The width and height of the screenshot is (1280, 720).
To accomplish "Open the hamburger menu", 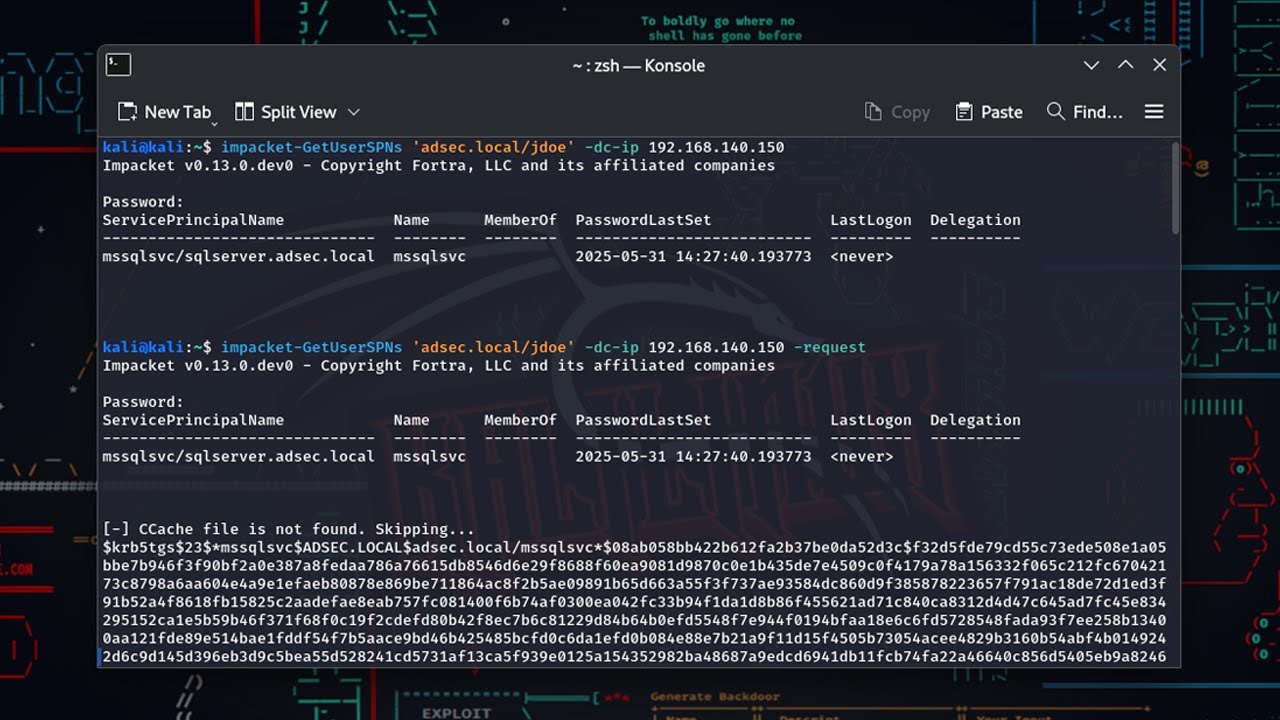I will coord(1154,112).
